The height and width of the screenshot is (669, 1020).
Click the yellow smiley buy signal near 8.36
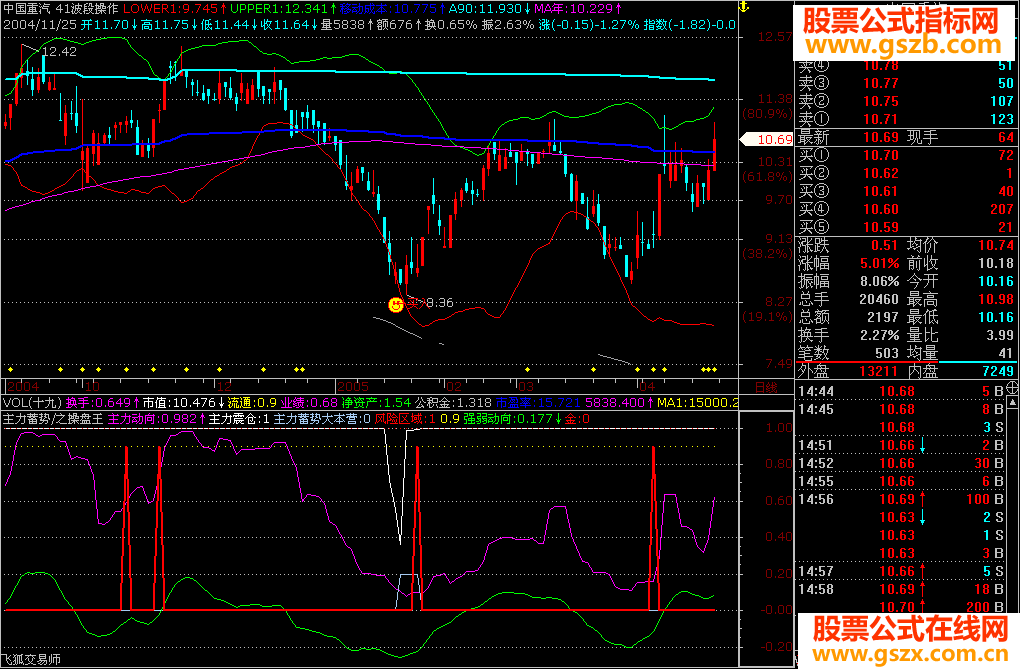click(x=396, y=304)
